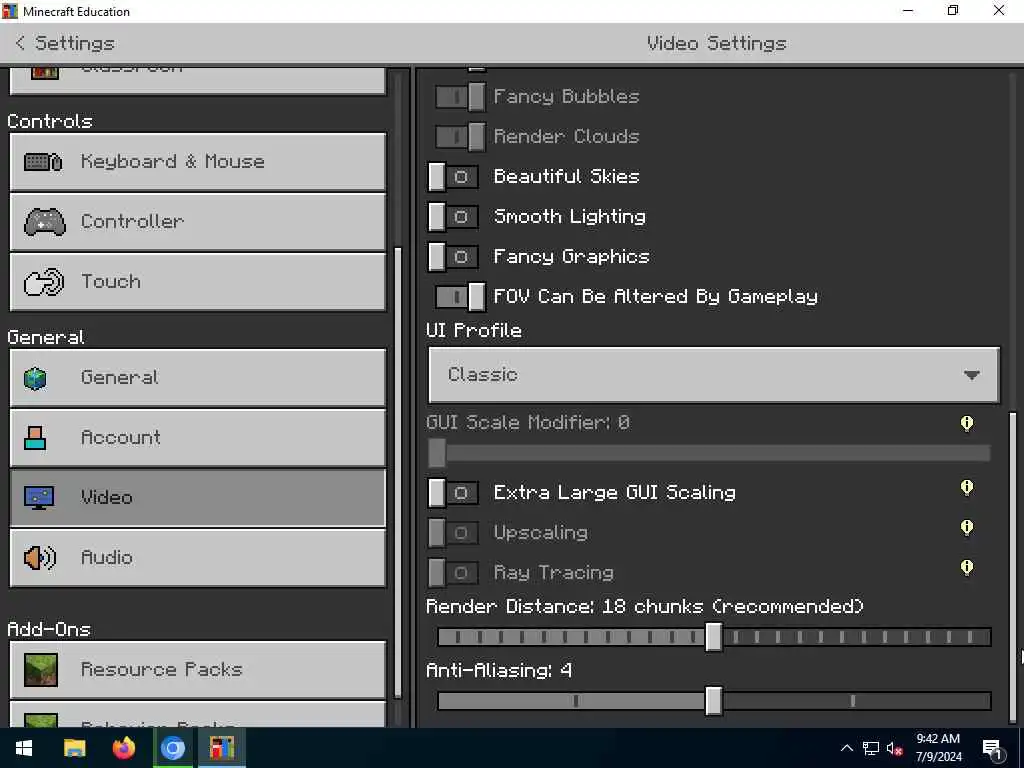Click the Anti-Aliasing slider handle
The height and width of the screenshot is (768, 1024).
[x=714, y=701]
